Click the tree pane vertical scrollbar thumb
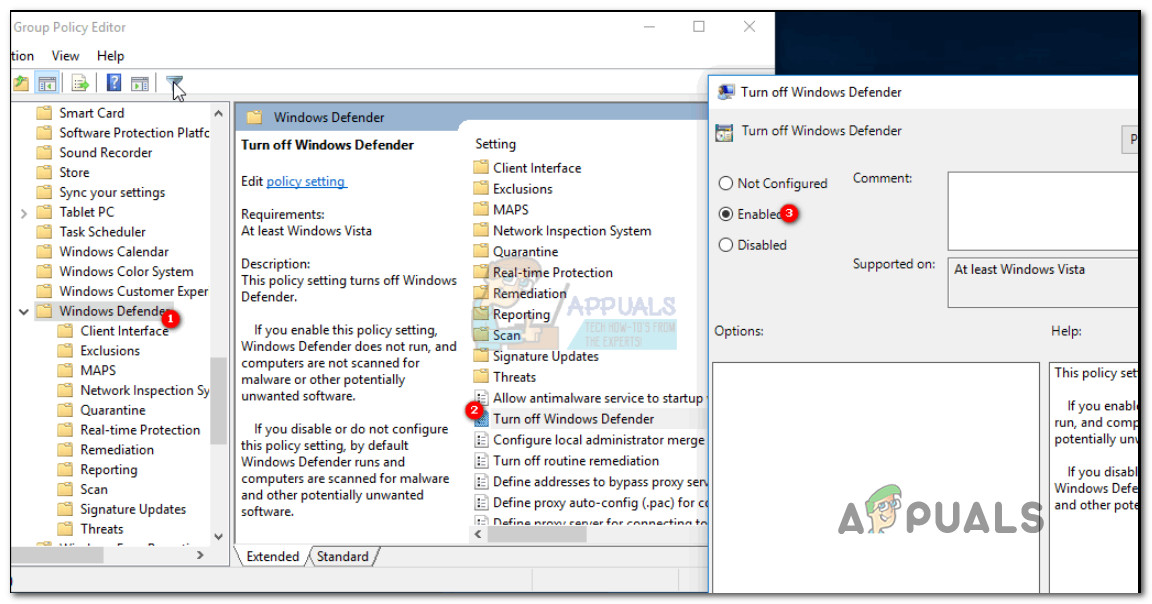Viewport: 1152px width, 604px height. click(218, 400)
